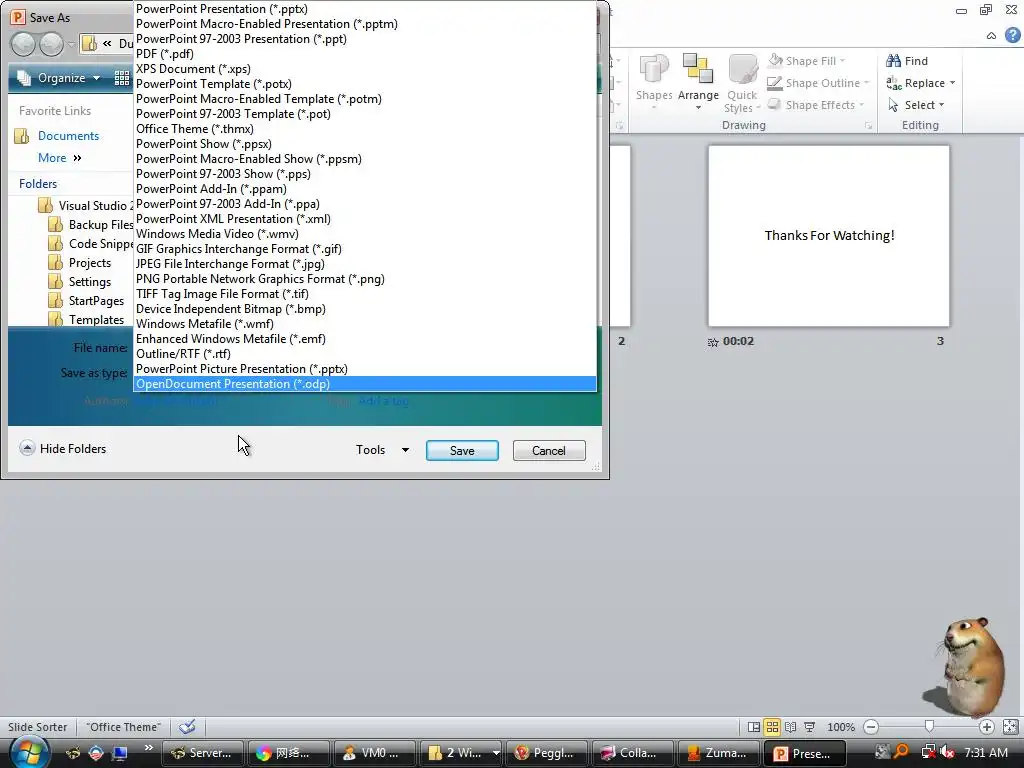
Task: Click the Office Theme status bar label
Action: click(123, 727)
